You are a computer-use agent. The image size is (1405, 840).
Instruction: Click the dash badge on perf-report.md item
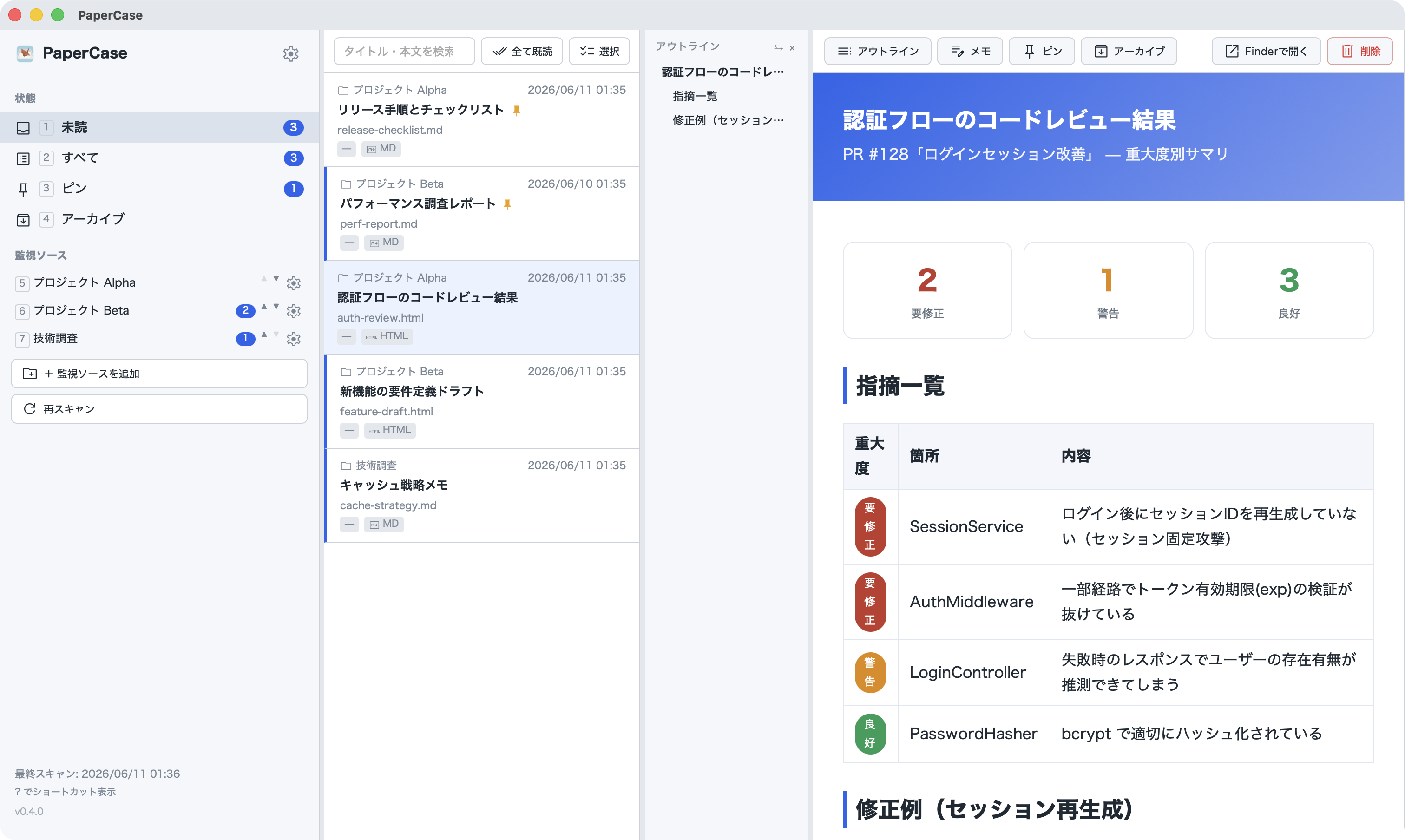pyautogui.click(x=349, y=242)
